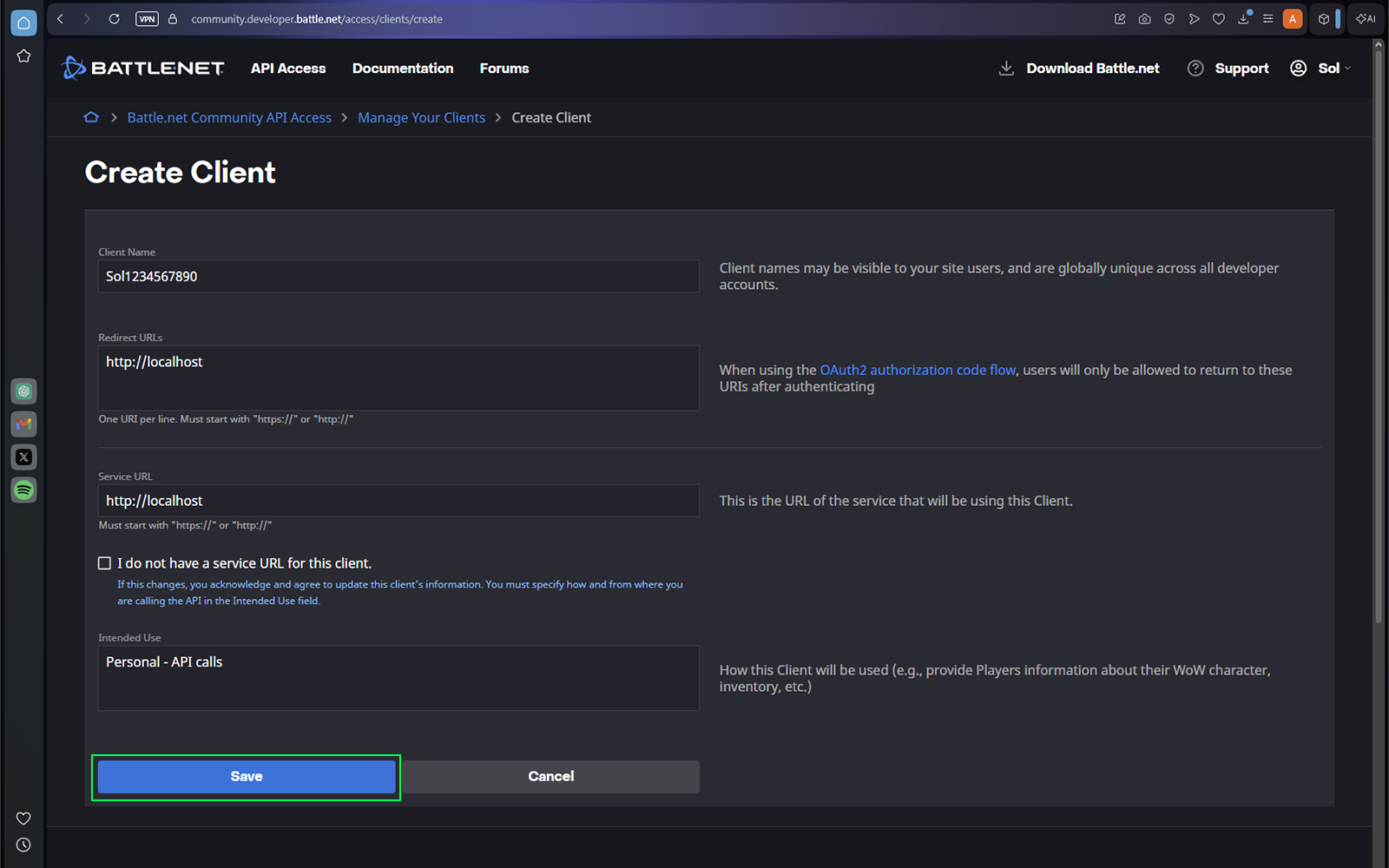This screenshot has height=868, width=1389.
Task: Add bookmark with the toolbar heart icon
Action: click(1219, 19)
